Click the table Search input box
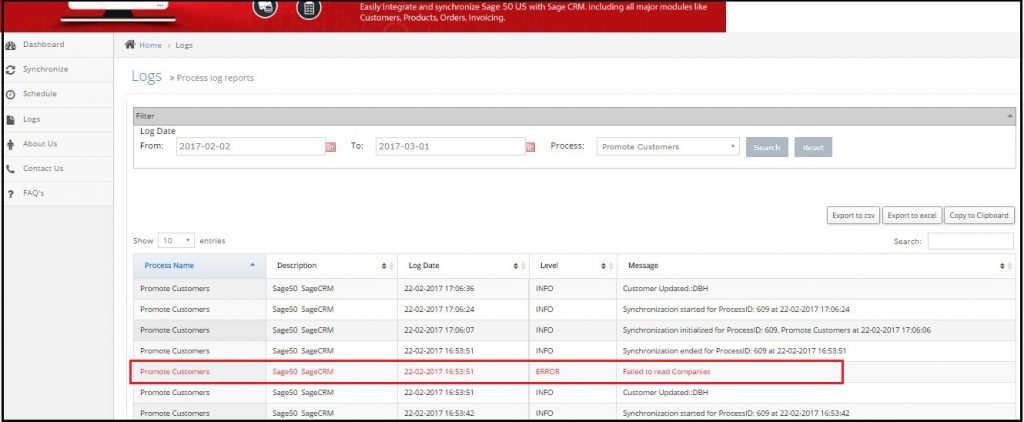 970,241
